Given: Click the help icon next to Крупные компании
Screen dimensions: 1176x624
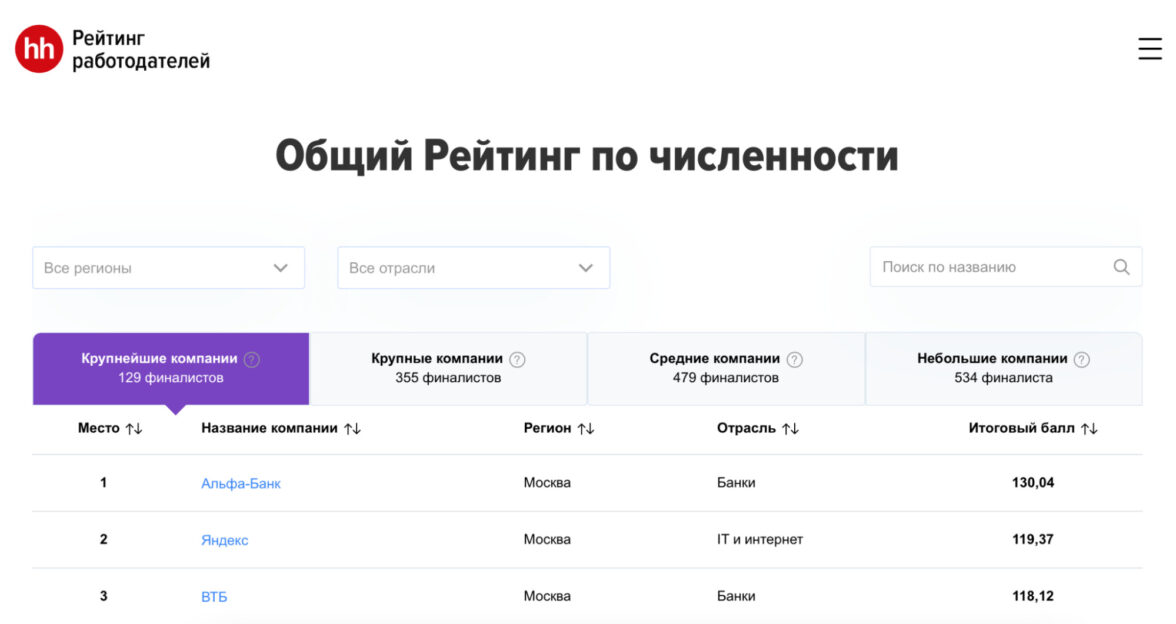Looking at the screenshot, I should pyautogui.click(x=517, y=358).
